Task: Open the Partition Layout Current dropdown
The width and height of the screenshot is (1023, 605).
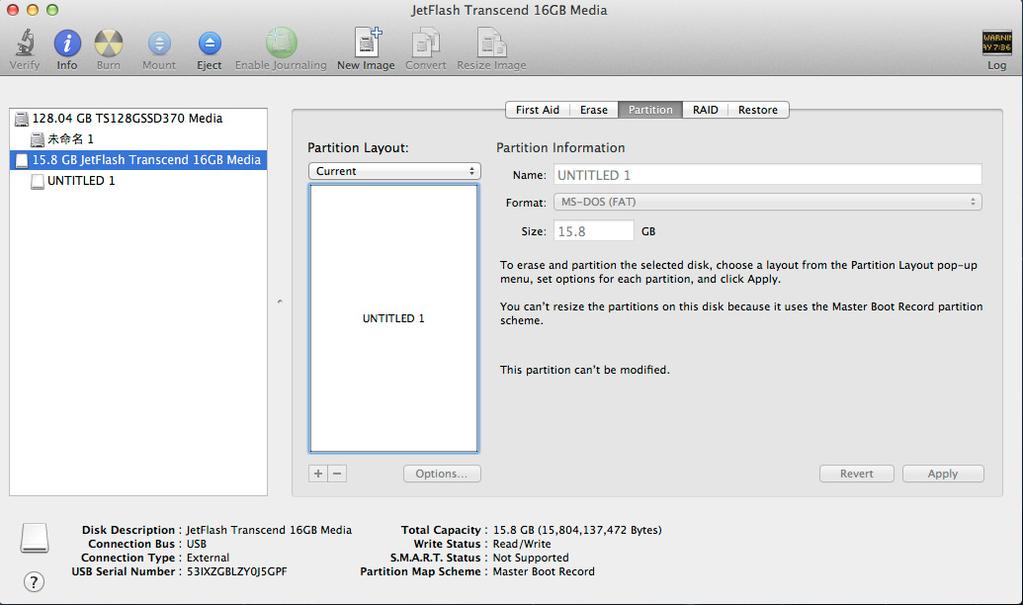Action: (394, 171)
